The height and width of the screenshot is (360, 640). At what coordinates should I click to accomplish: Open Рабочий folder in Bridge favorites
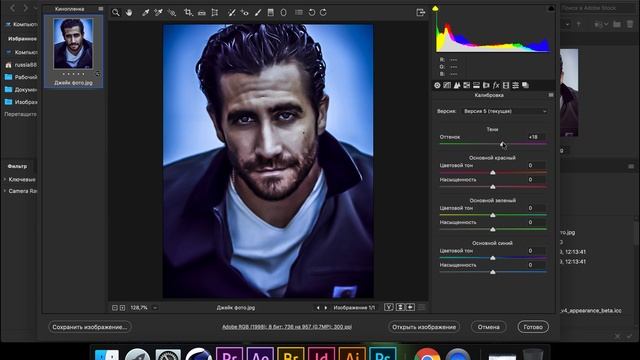tap(21, 77)
